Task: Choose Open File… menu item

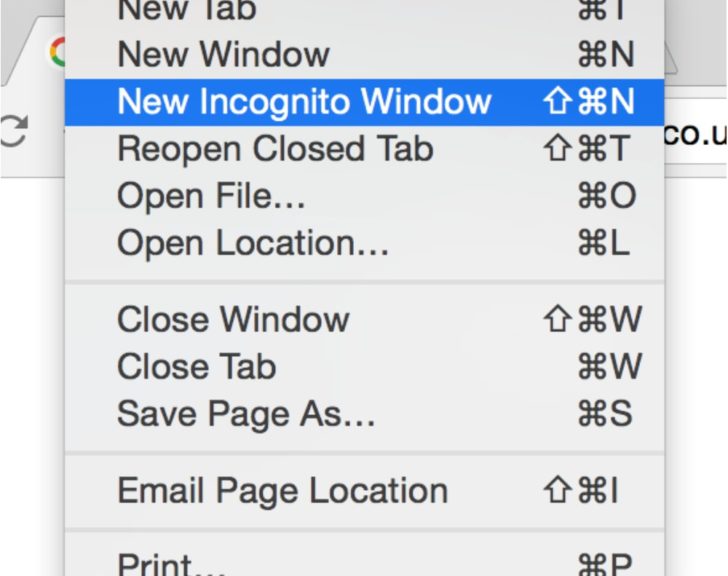Action: (x=364, y=196)
